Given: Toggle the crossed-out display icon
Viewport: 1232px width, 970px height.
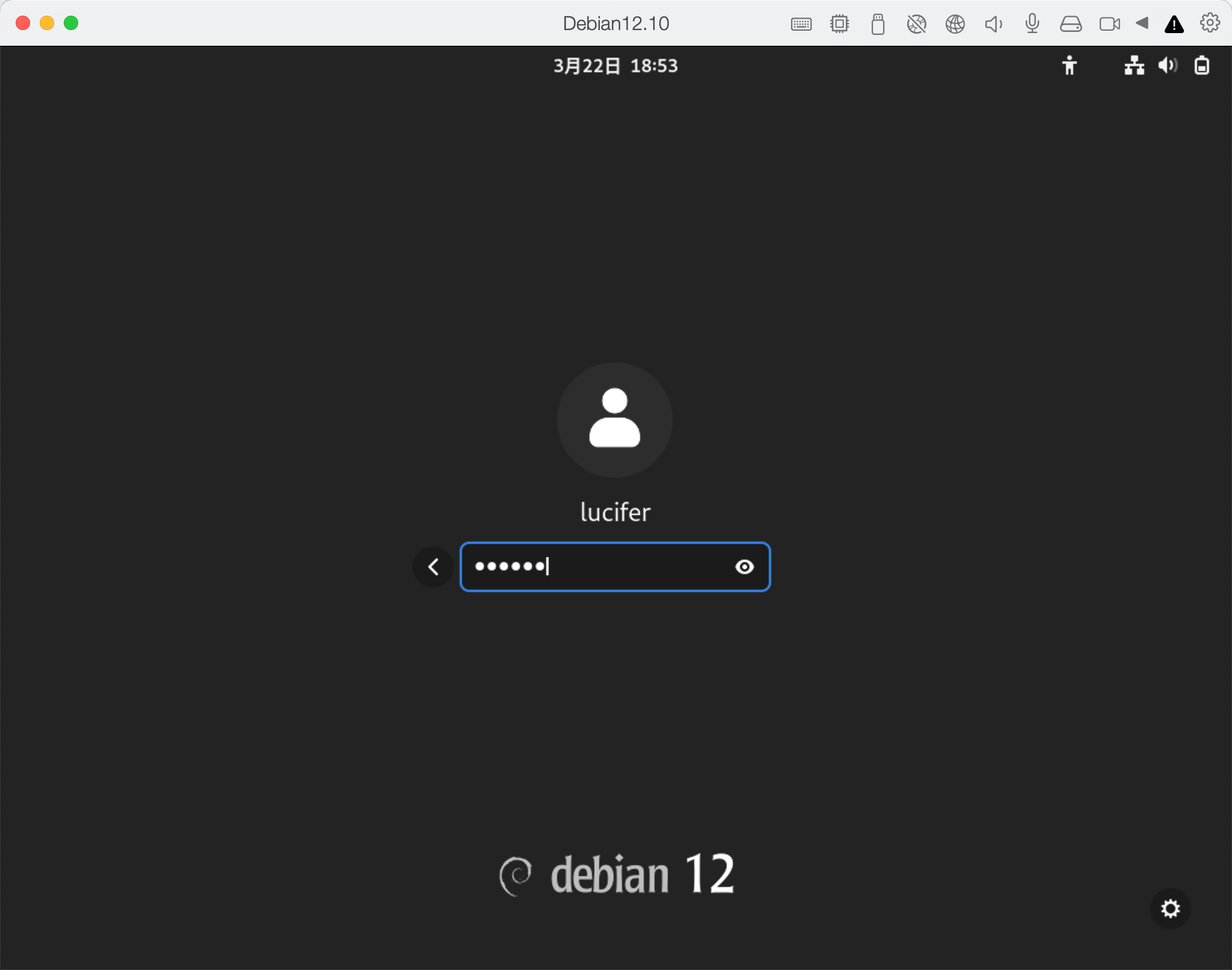Looking at the screenshot, I should pyautogui.click(x=916, y=24).
